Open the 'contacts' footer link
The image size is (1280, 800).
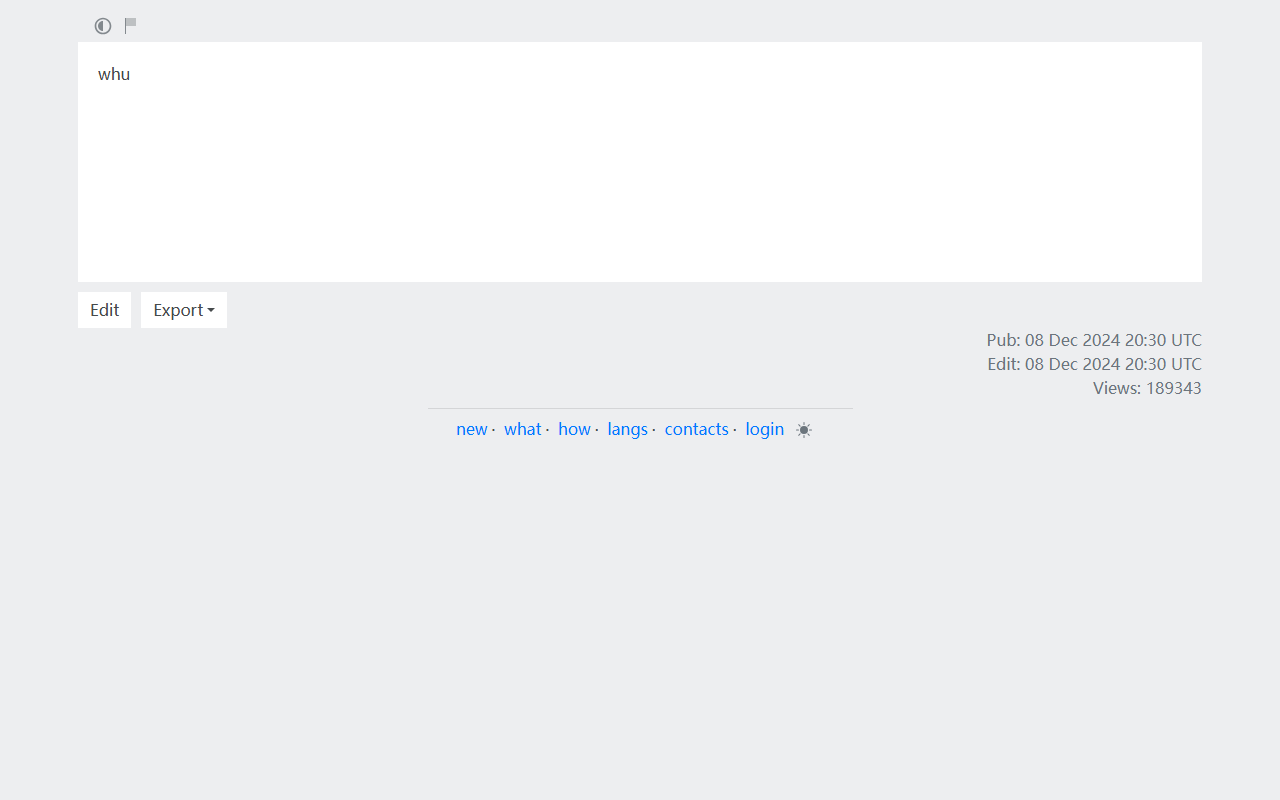point(697,429)
